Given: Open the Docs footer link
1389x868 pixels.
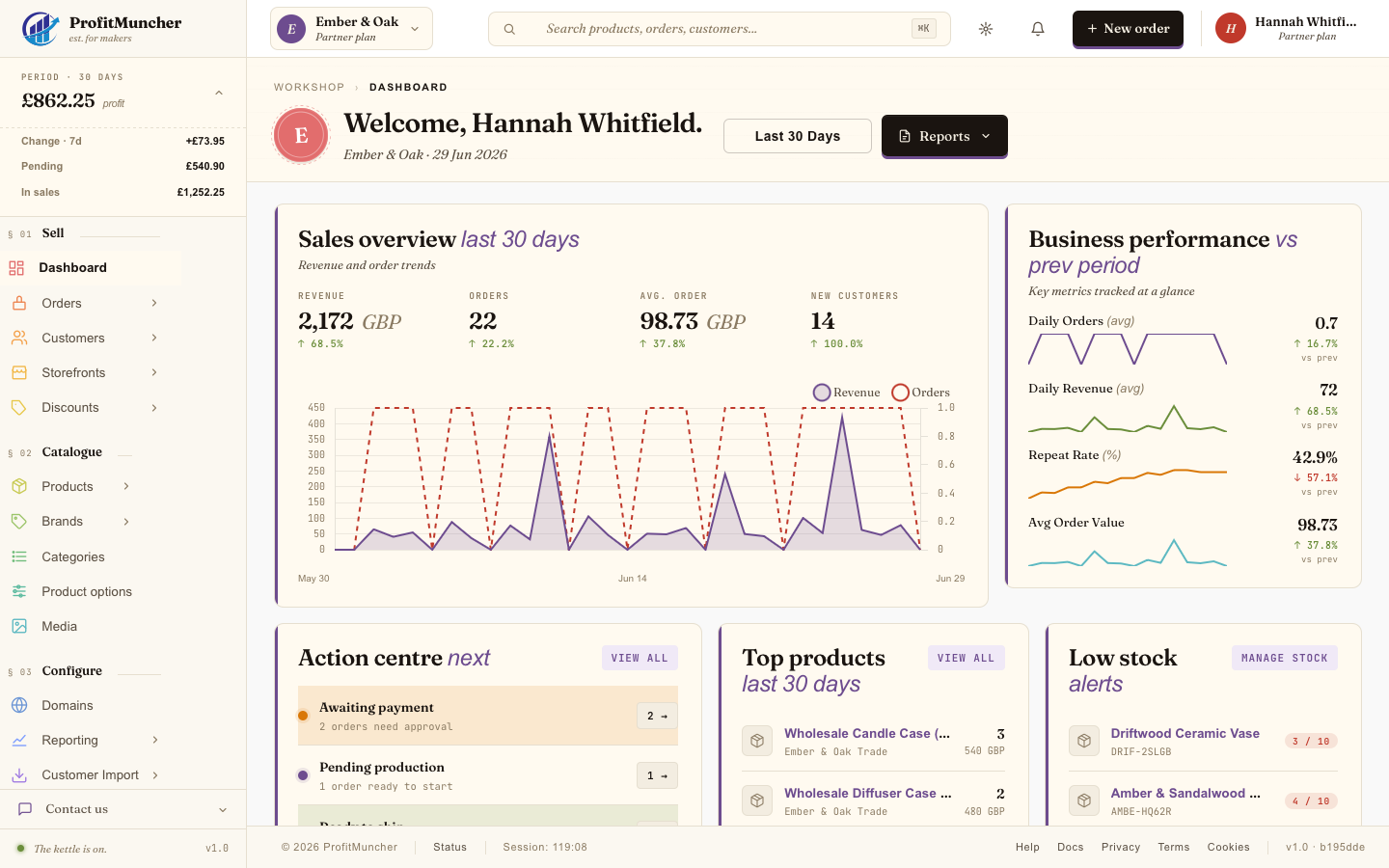Looking at the screenshot, I should [x=1071, y=847].
